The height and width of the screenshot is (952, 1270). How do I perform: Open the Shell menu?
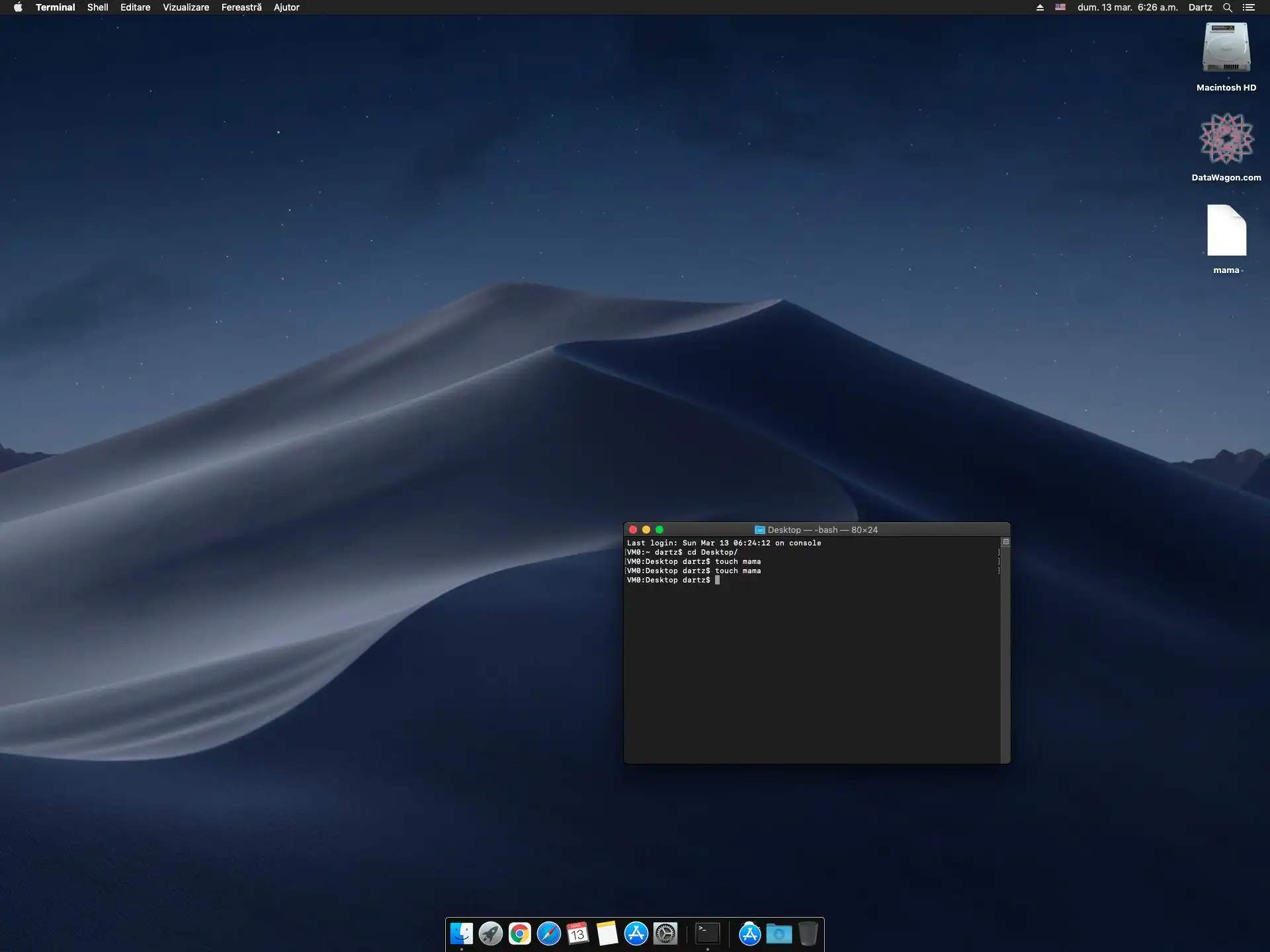(97, 7)
